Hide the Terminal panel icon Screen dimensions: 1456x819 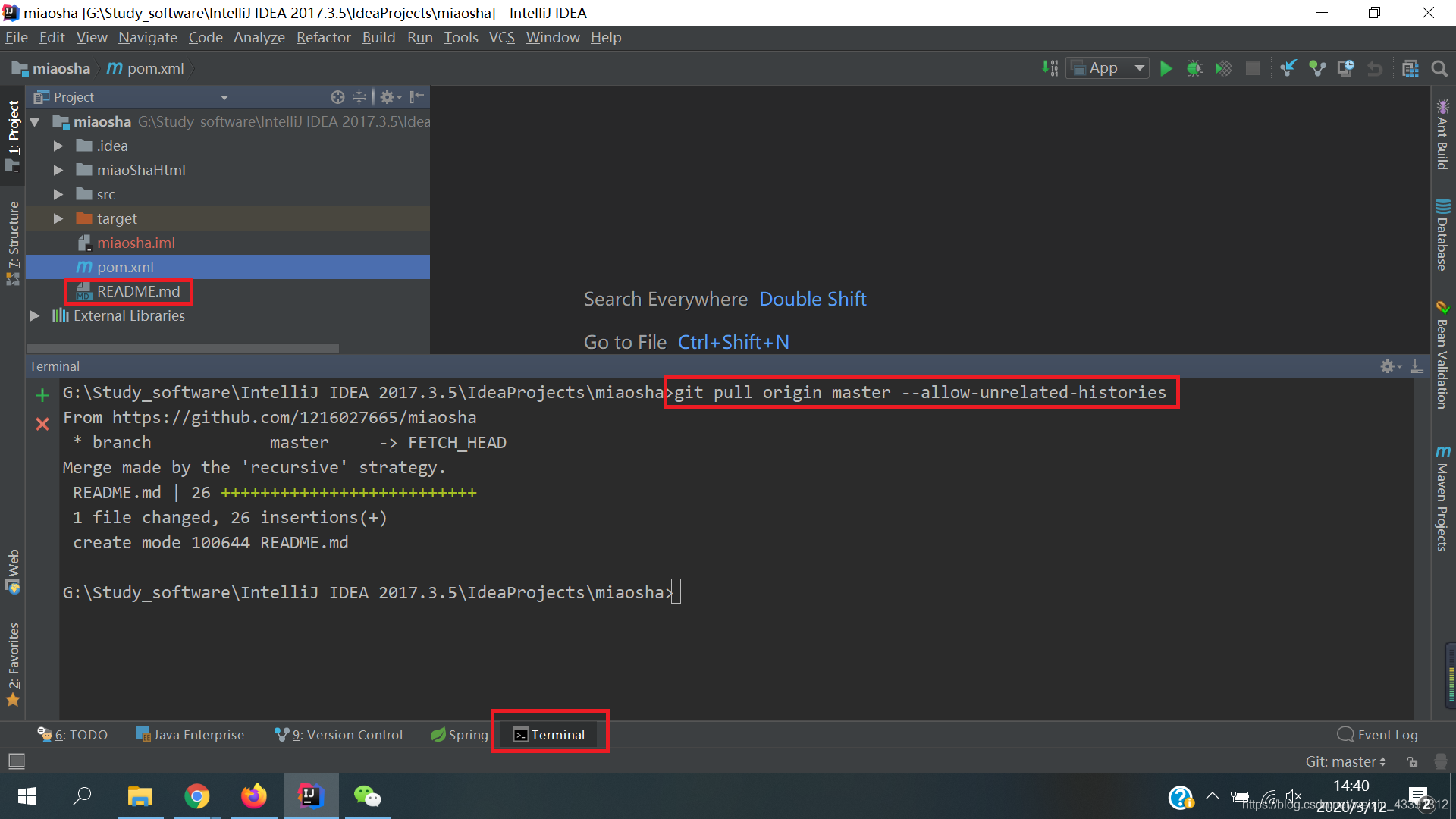pos(1417,366)
